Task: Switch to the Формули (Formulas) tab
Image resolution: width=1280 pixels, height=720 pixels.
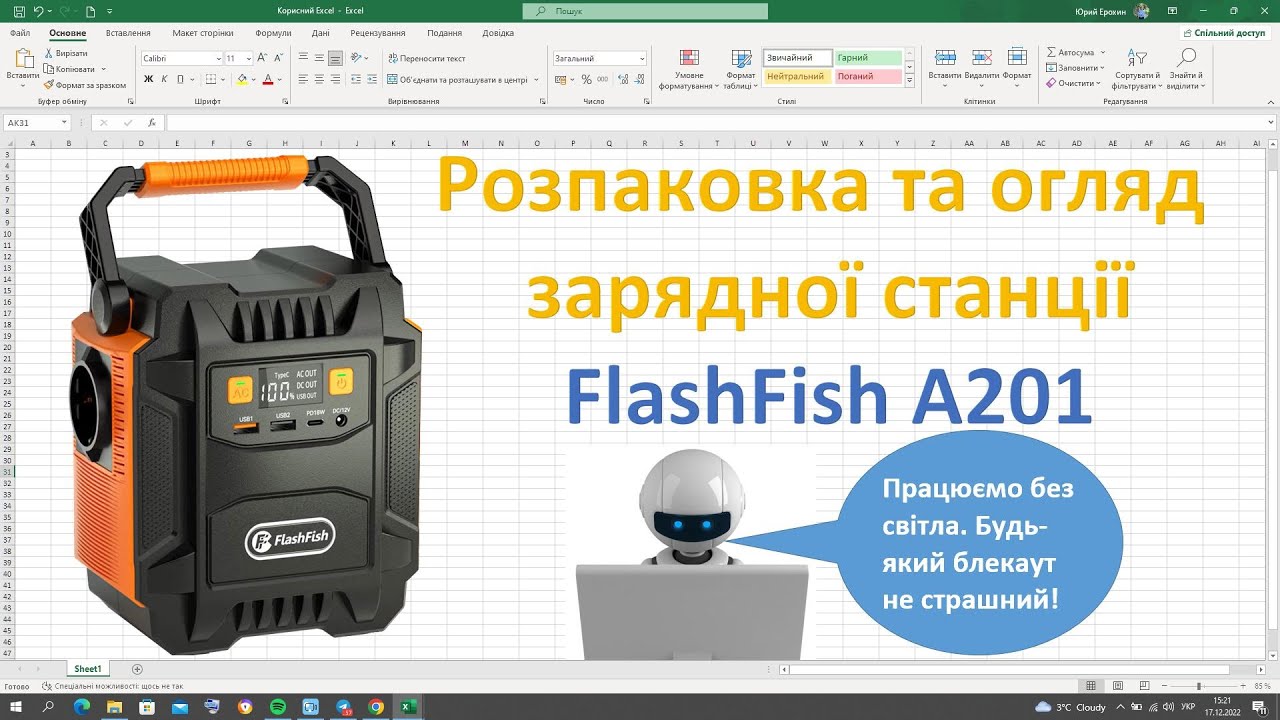Action: pos(273,33)
